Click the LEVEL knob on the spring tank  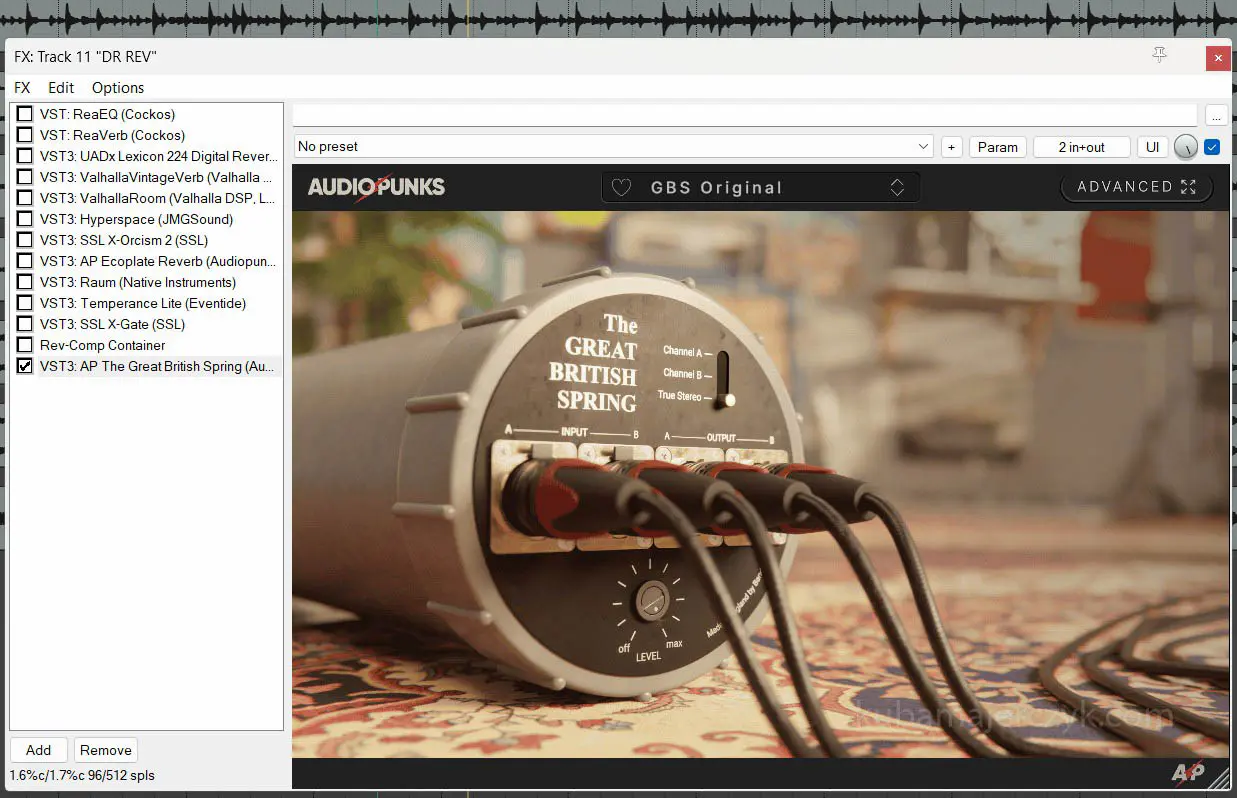click(x=651, y=601)
